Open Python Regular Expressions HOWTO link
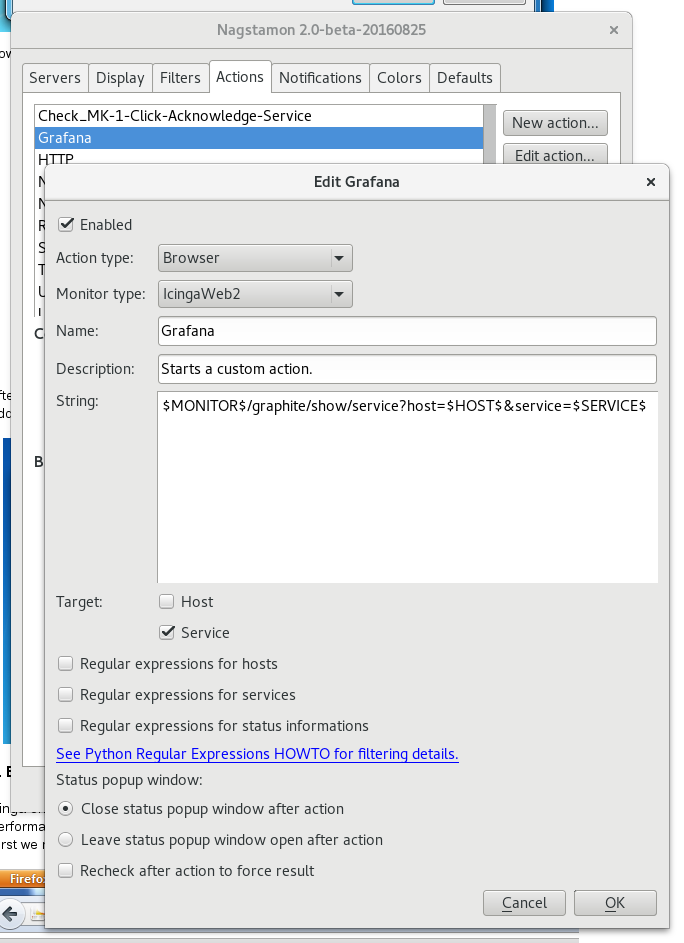 (x=257, y=754)
